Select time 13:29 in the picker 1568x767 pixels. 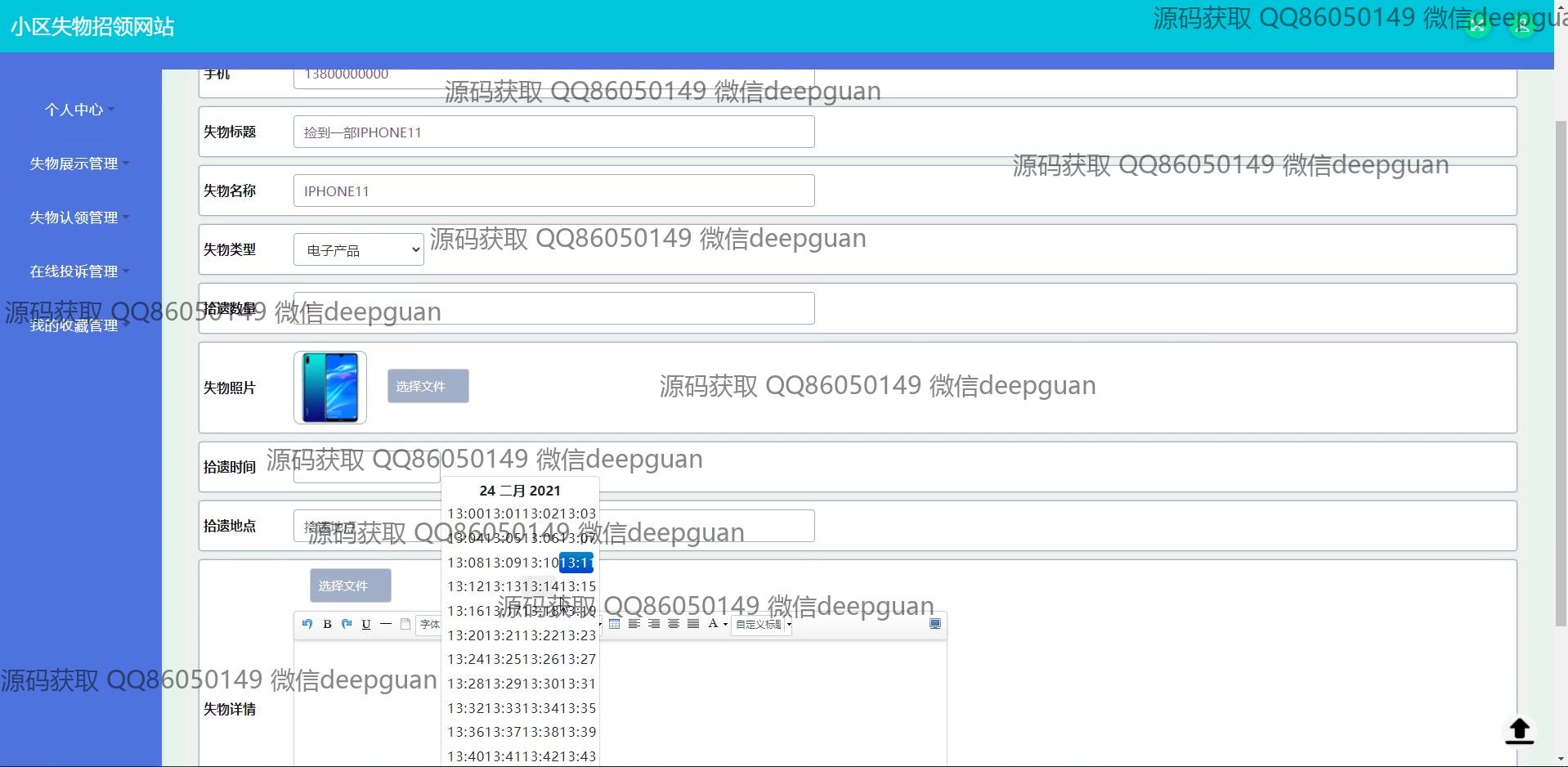point(503,684)
